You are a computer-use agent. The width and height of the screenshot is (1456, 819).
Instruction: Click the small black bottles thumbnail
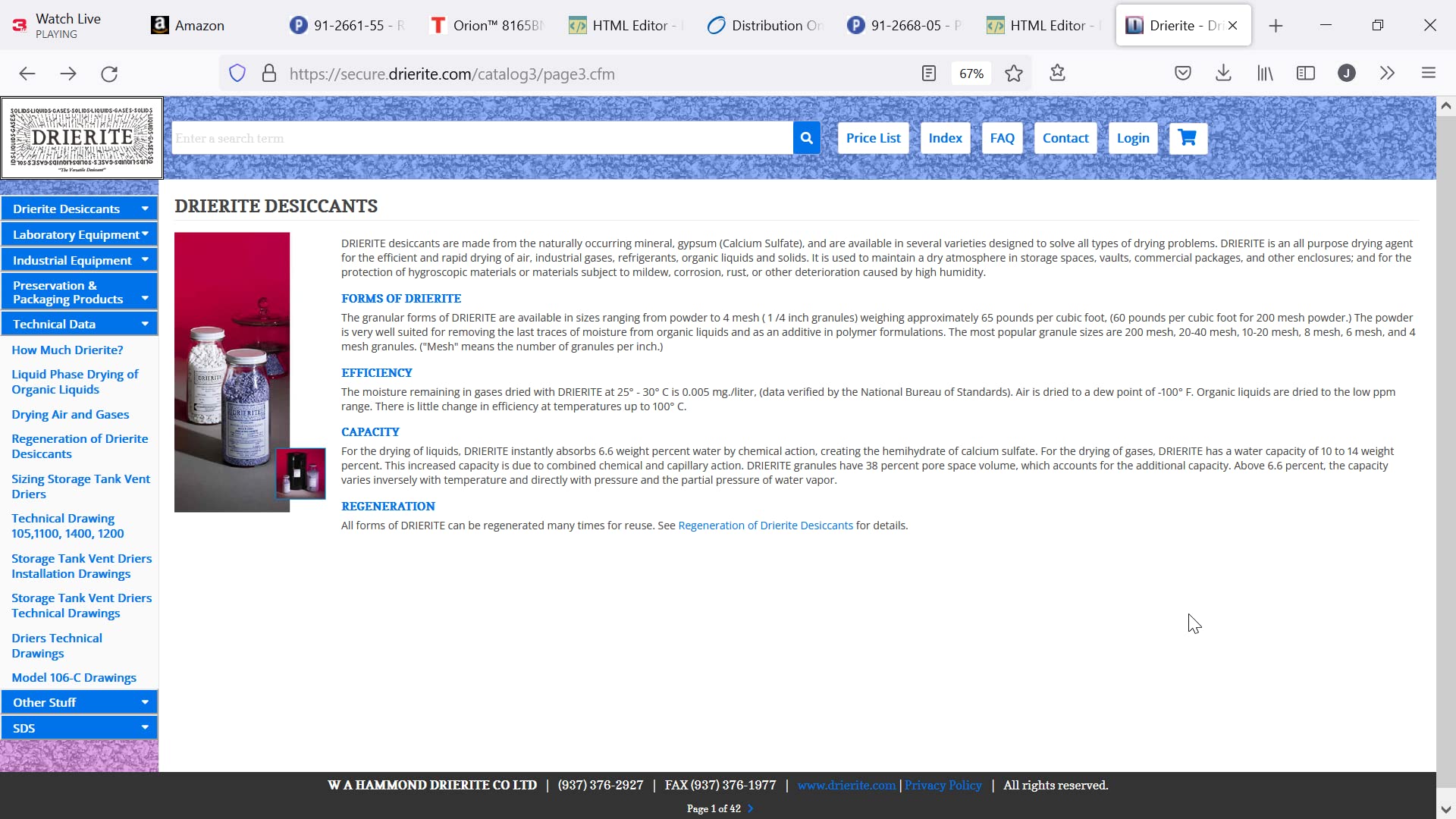pyautogui.click(x=300, y=473)
